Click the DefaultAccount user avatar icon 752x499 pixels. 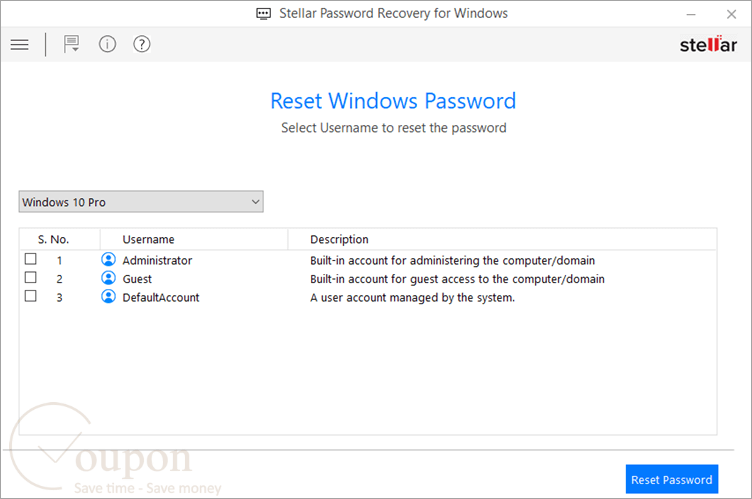click(108, 297)
